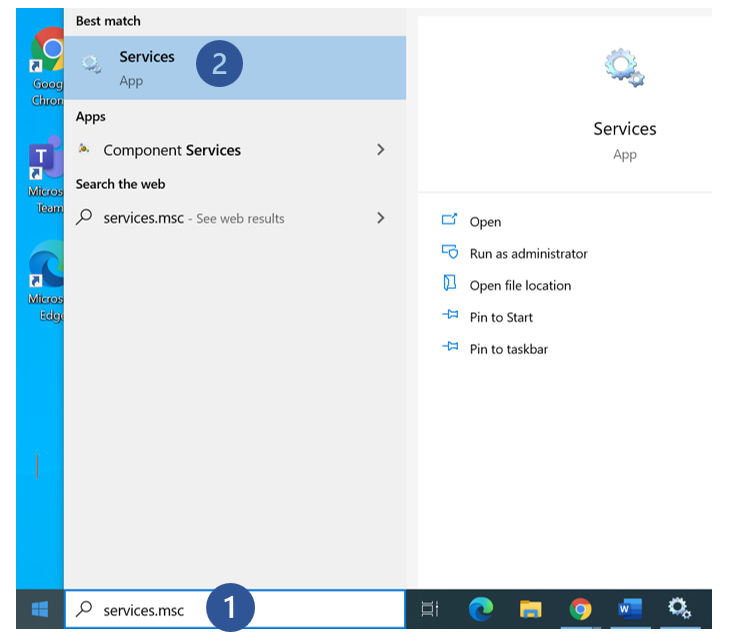The image size is (730, 643).
Task: Choose Run as administrator
Action: pos(528,254)
